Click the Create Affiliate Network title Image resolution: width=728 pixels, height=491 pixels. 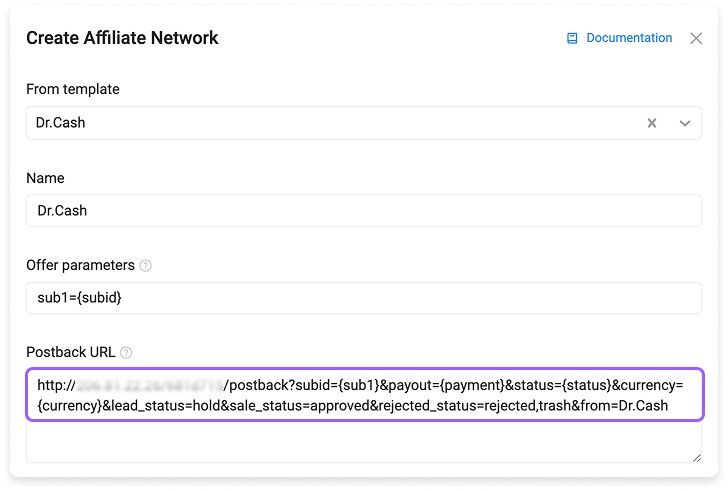122,38
